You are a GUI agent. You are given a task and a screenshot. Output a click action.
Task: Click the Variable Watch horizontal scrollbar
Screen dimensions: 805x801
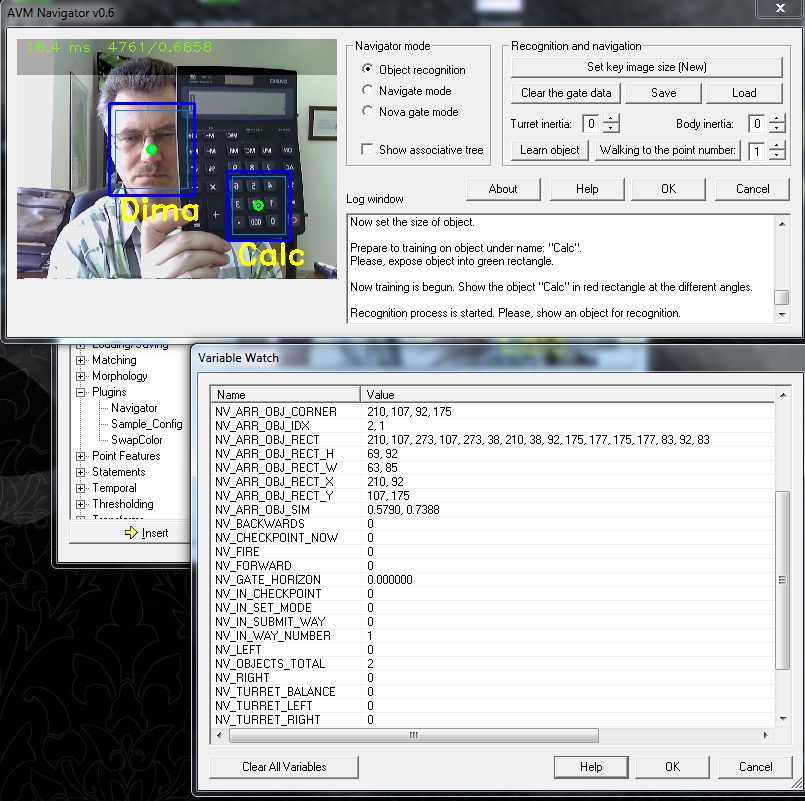point(412,736)
